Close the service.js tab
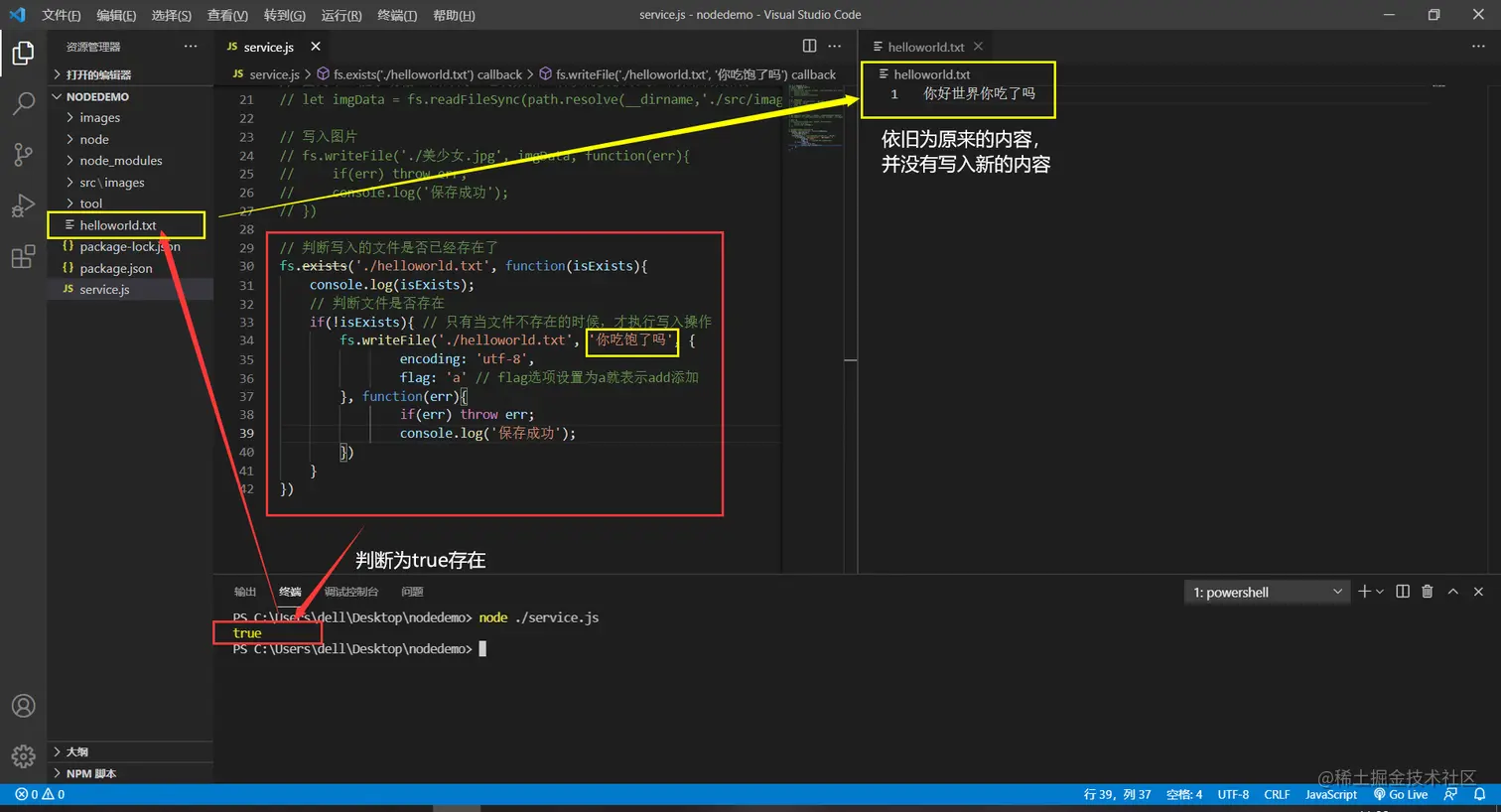This screenshot has height=812, width=1501. tap(316, 47)
